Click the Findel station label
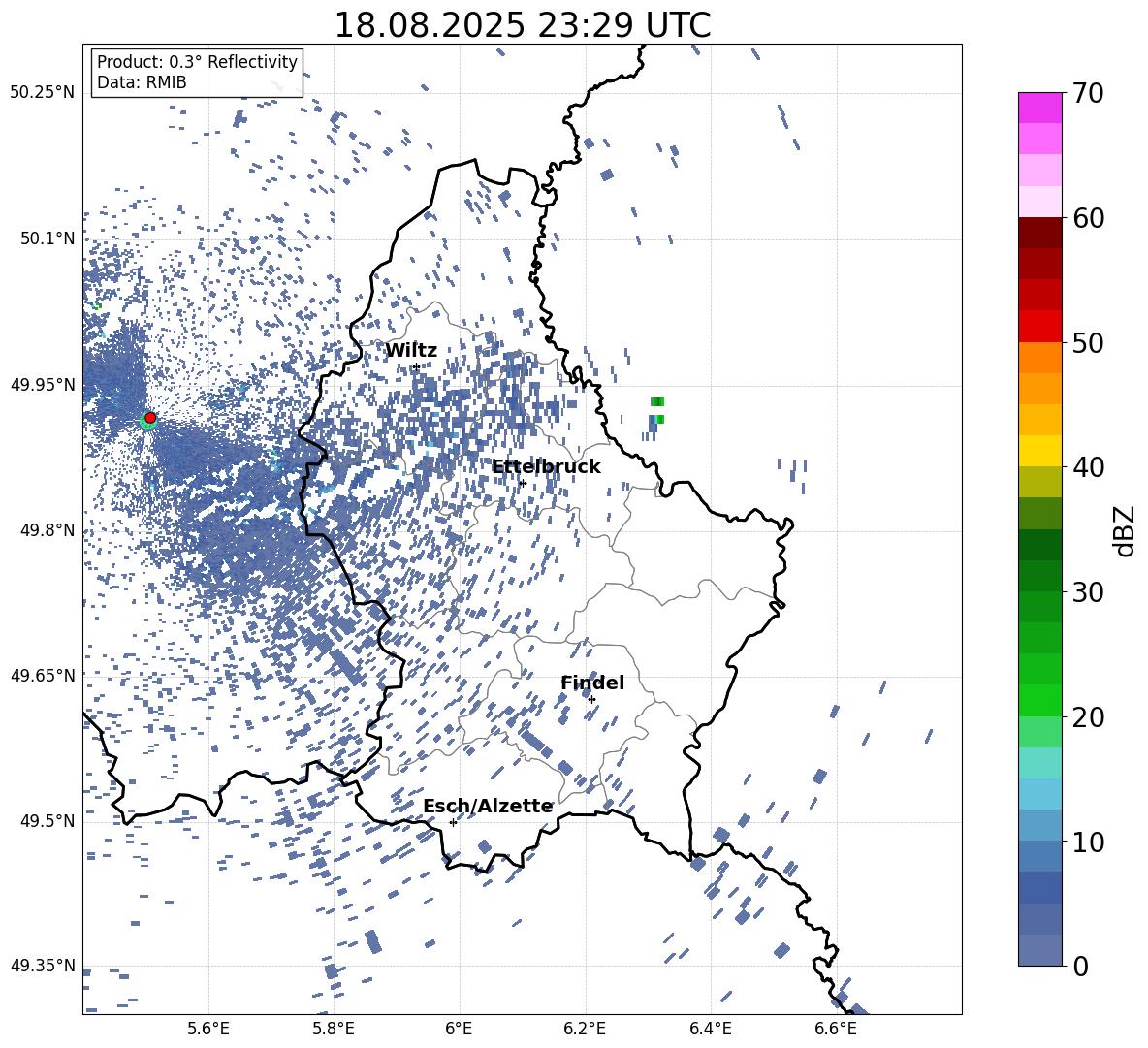 click(x=592, y=683)
